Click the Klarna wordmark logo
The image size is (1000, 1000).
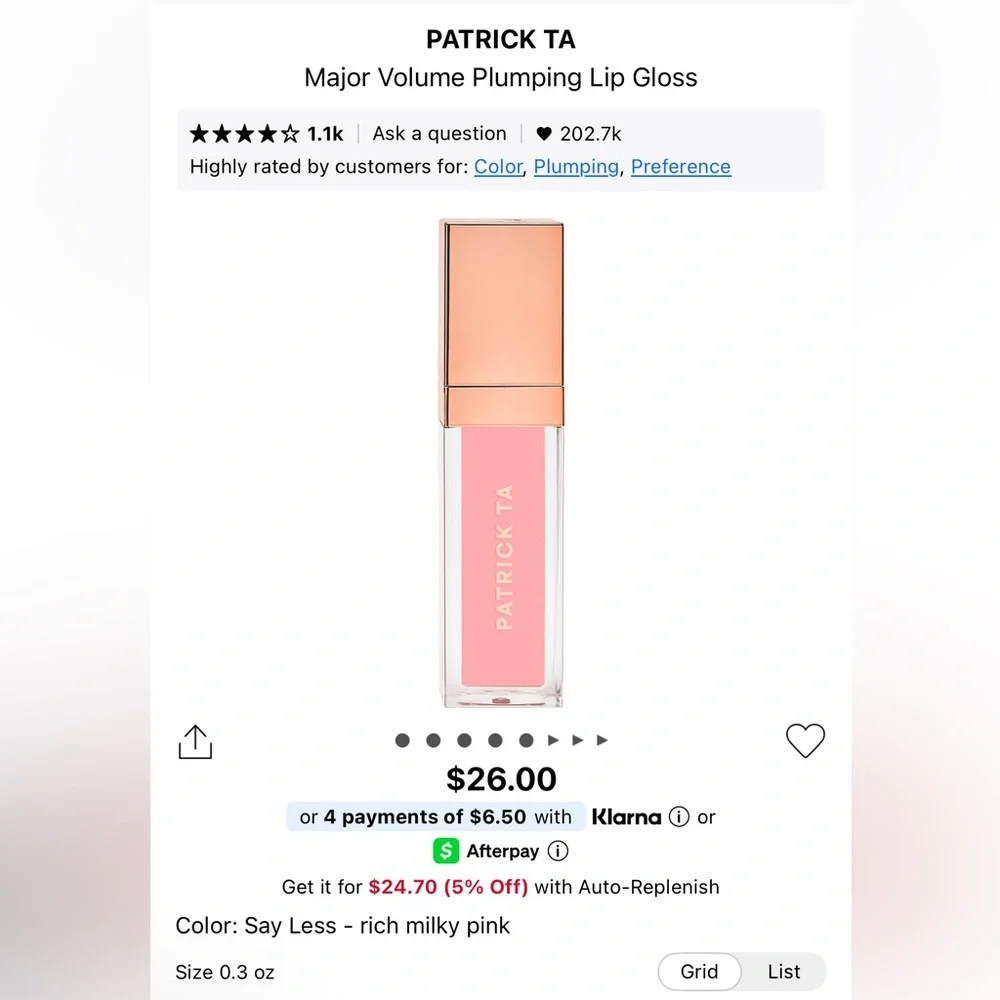[x=625, y=817]
